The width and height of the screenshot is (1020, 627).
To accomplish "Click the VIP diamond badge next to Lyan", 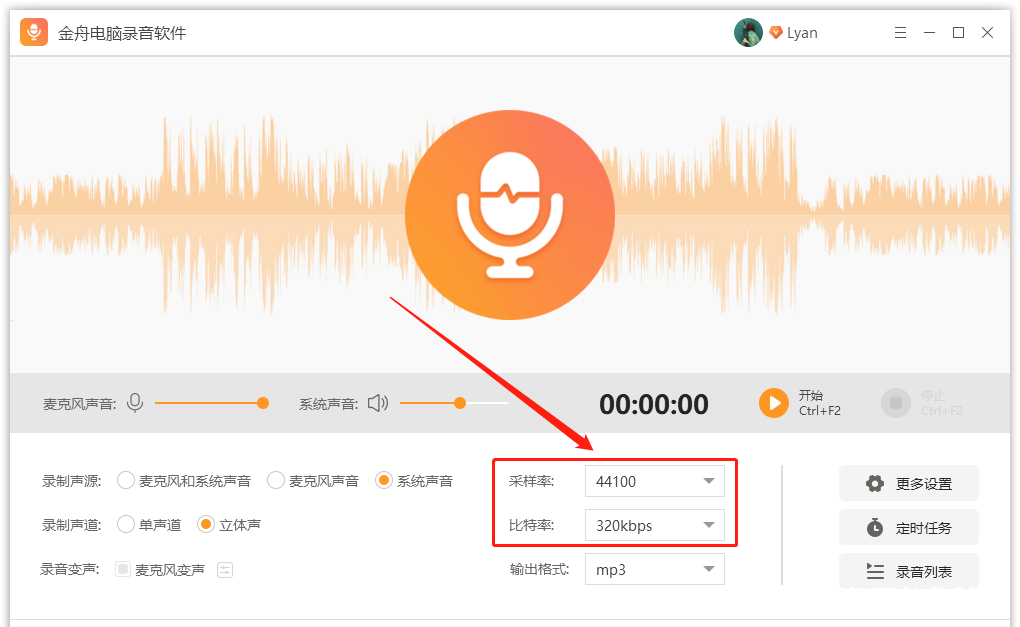I will click(x=775, y=33).
